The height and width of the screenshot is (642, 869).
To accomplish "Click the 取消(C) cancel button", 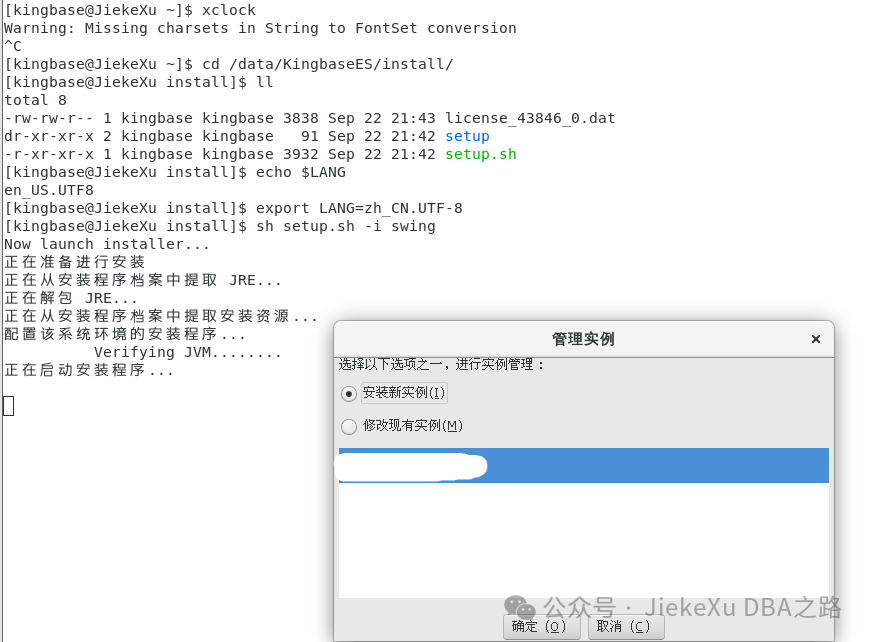I will (626, 625).
